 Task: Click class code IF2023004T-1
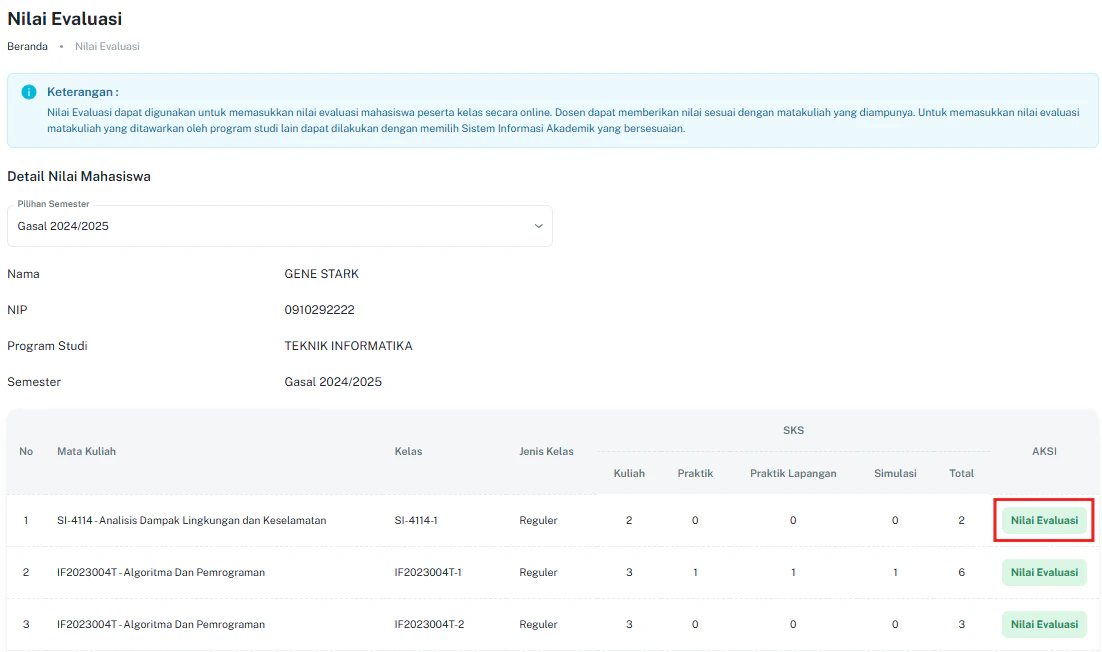(428, 573)
